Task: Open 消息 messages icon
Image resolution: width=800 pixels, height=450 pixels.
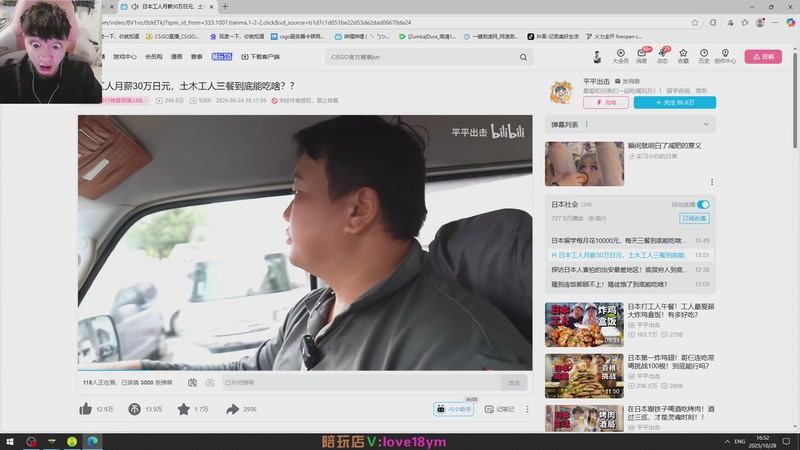Action: [642, 56]
